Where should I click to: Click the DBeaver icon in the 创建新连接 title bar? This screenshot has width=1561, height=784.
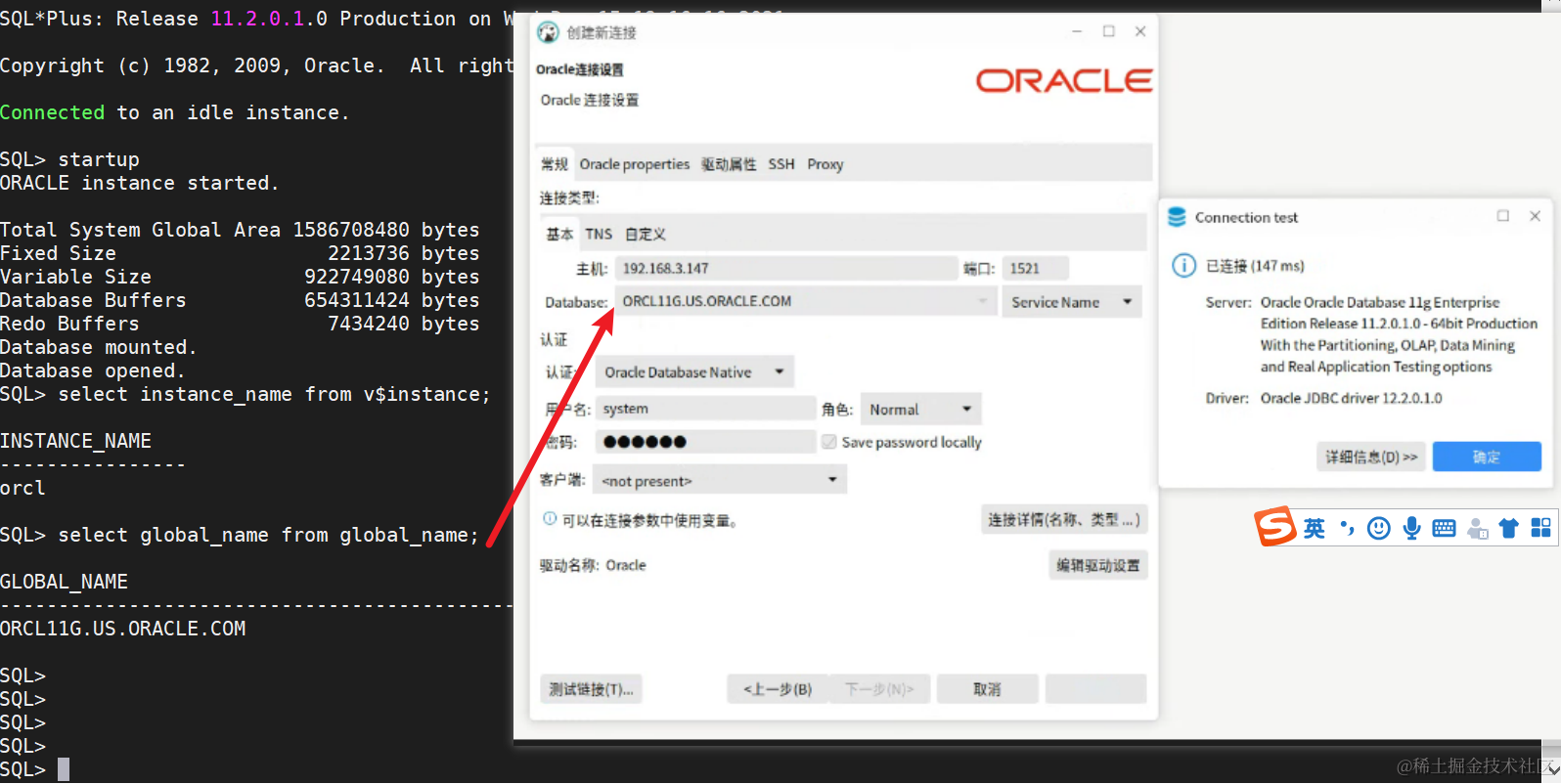pyautogui.click(x=548, y=32)
